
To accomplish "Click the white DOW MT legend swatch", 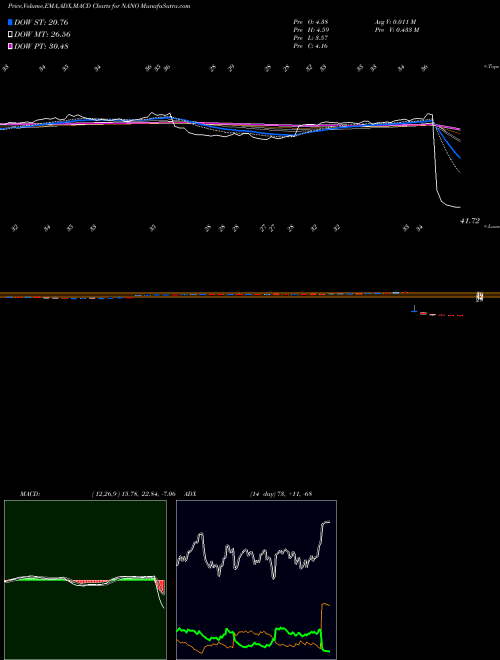I will point(10,35).
